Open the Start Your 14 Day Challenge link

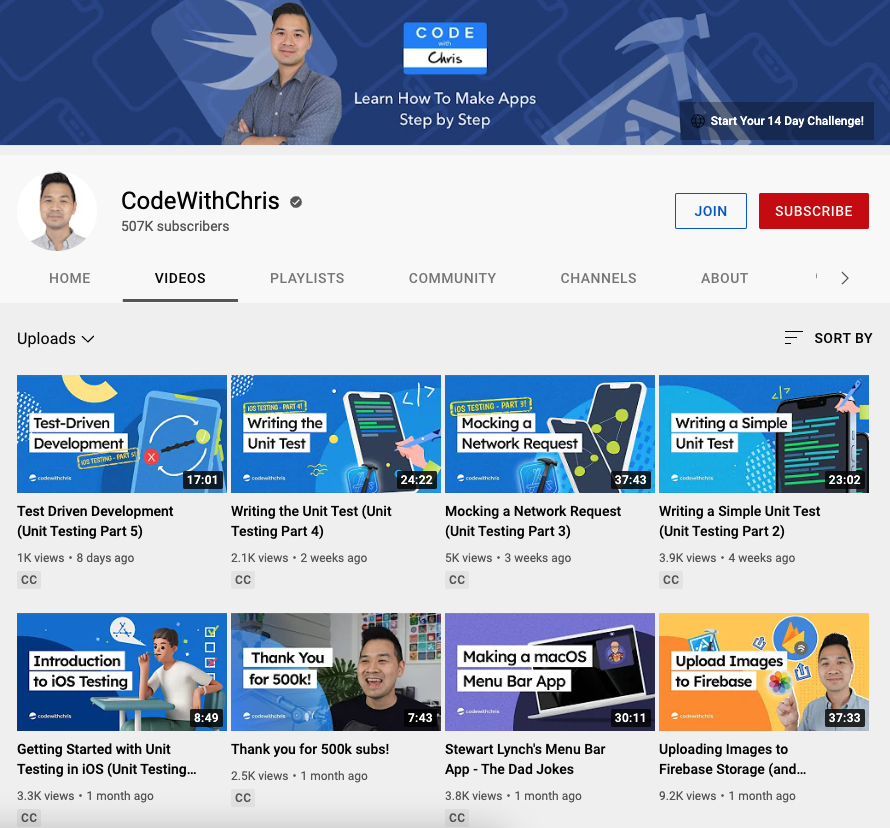point(777,121)
